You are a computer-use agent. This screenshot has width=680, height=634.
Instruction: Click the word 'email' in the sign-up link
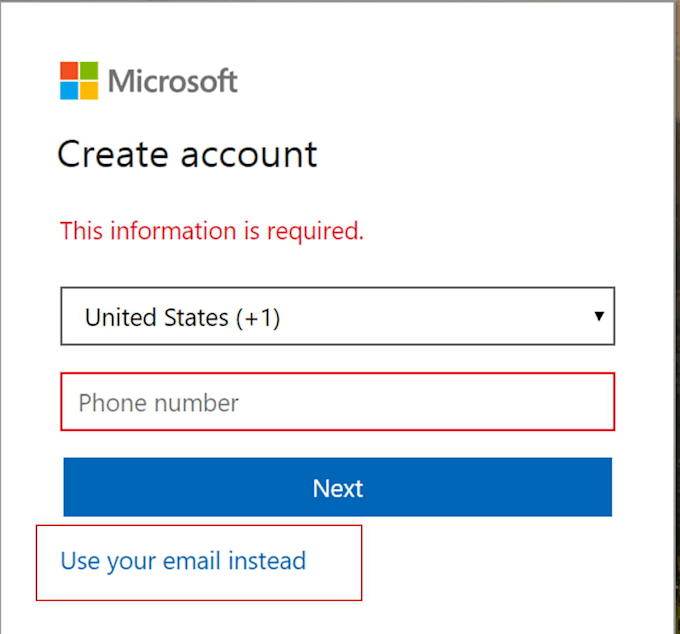coord(195,561)
